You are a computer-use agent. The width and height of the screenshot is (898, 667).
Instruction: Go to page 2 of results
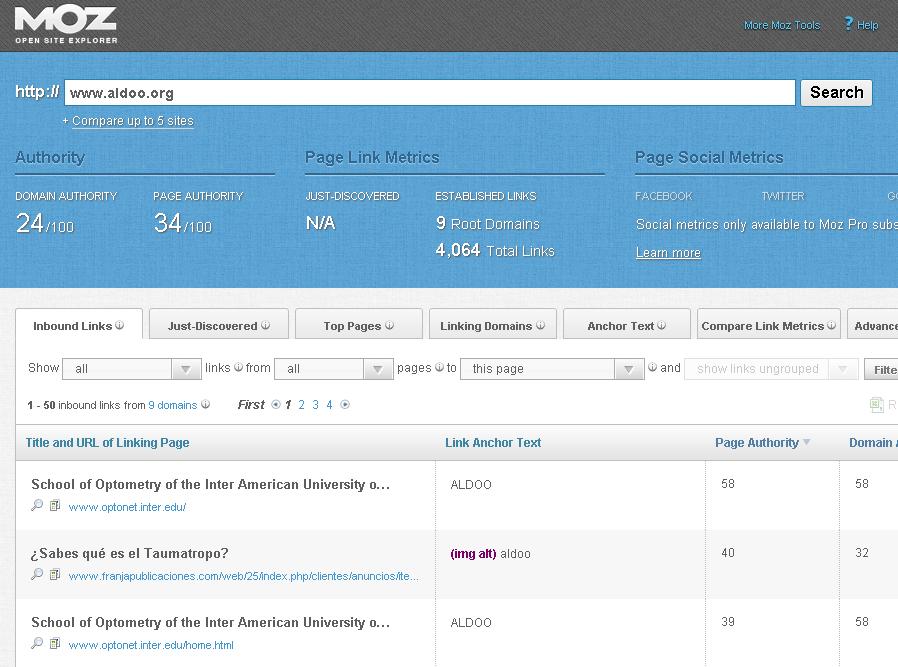pyautogui.click(x=301, y=405)
